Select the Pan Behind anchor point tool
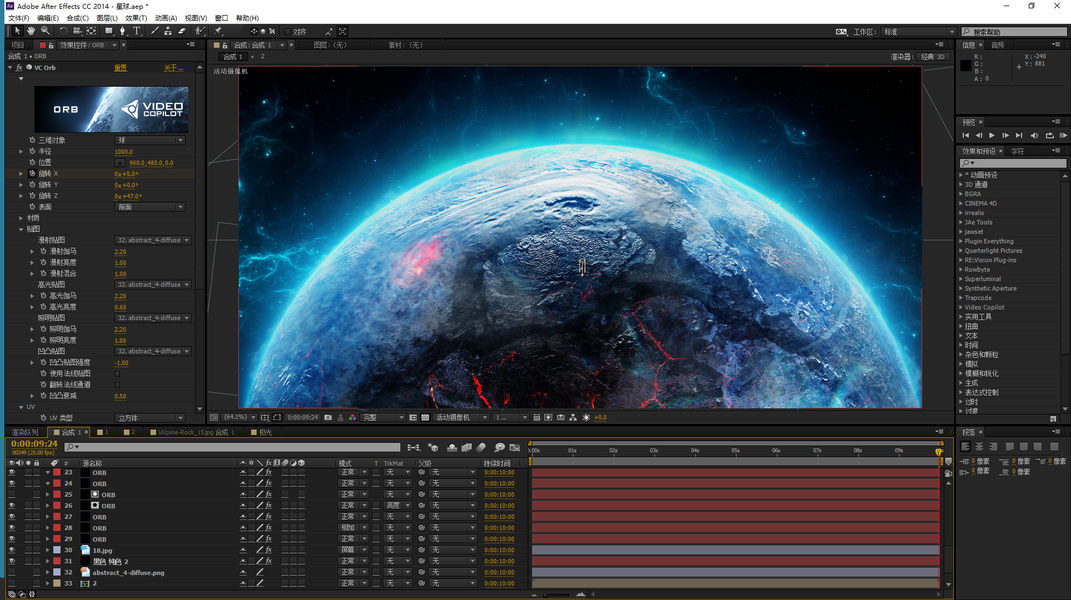1071x600 pixels. (91, 31)
